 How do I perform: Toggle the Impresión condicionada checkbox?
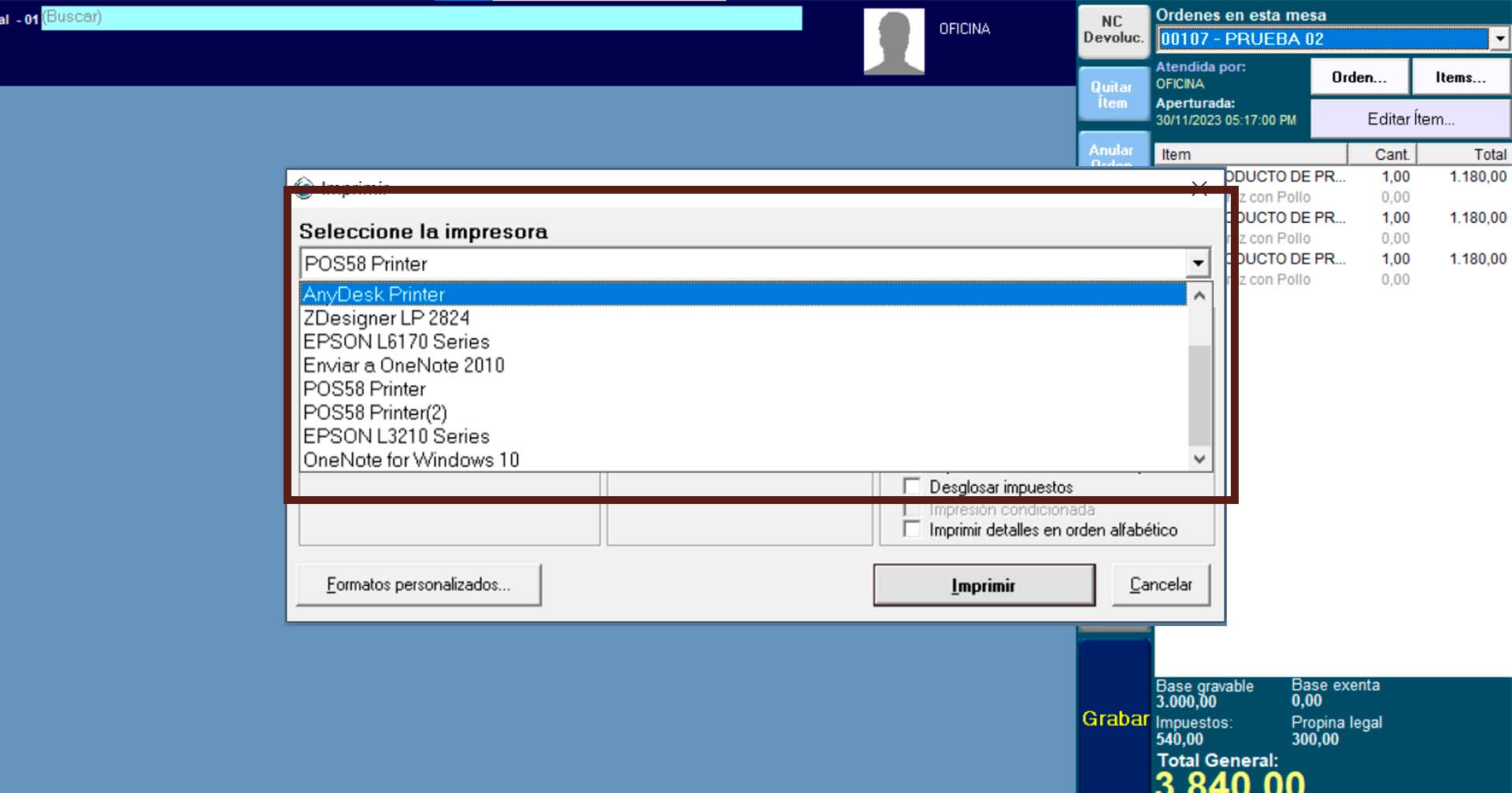[912, 510]
